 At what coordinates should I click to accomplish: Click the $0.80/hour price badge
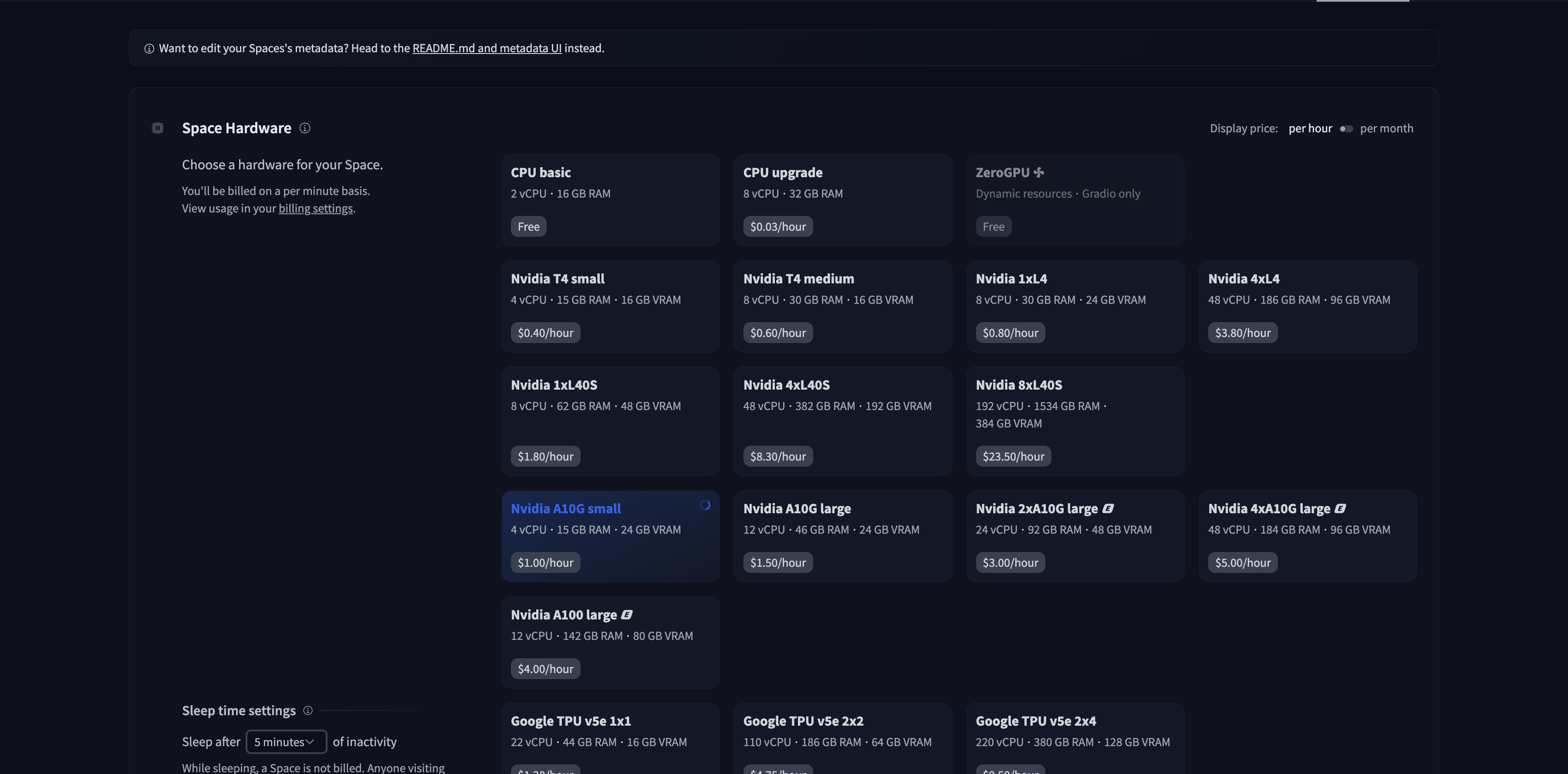pyautogui.click(x=1010, y=333)
